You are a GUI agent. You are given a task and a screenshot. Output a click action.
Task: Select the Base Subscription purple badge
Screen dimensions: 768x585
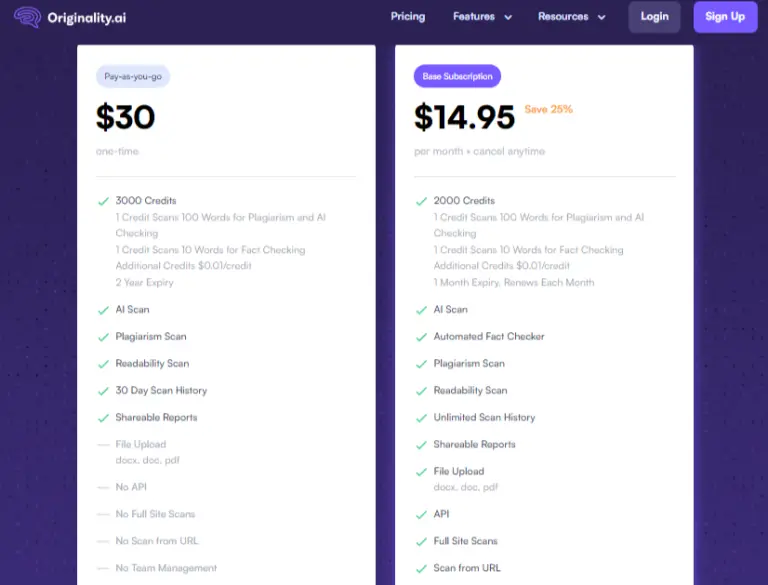(457, 76)
